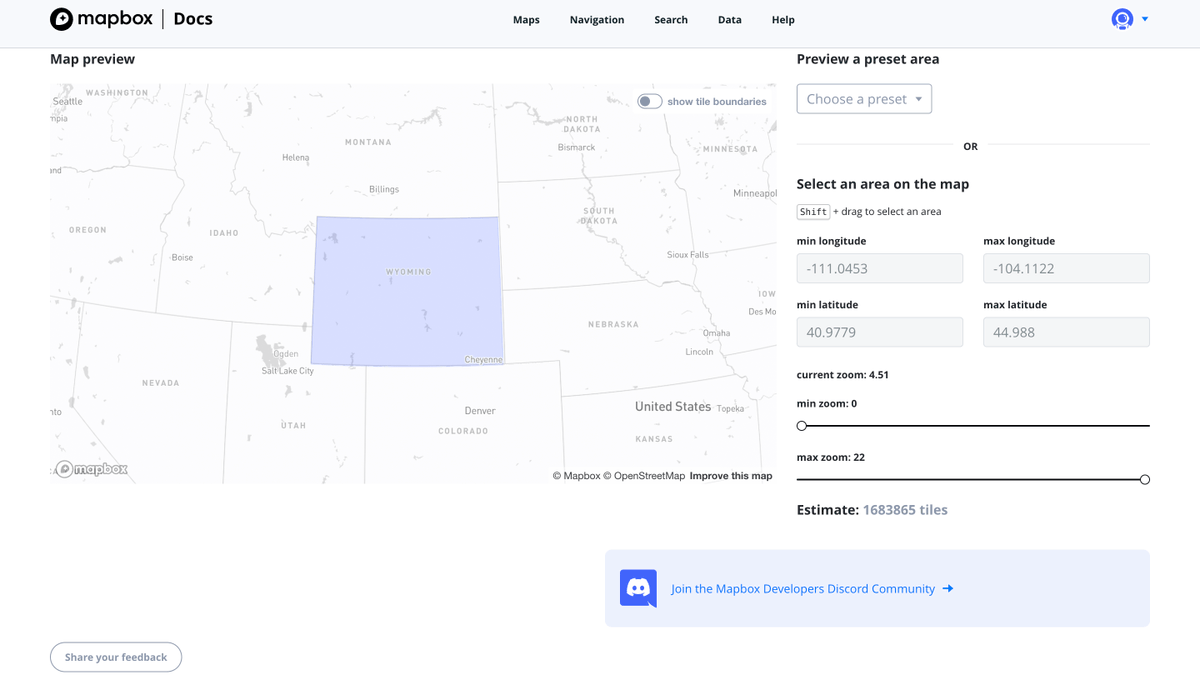Click the Helena city label
This screenshot has width=1200, height=675.
coord(296,158)
